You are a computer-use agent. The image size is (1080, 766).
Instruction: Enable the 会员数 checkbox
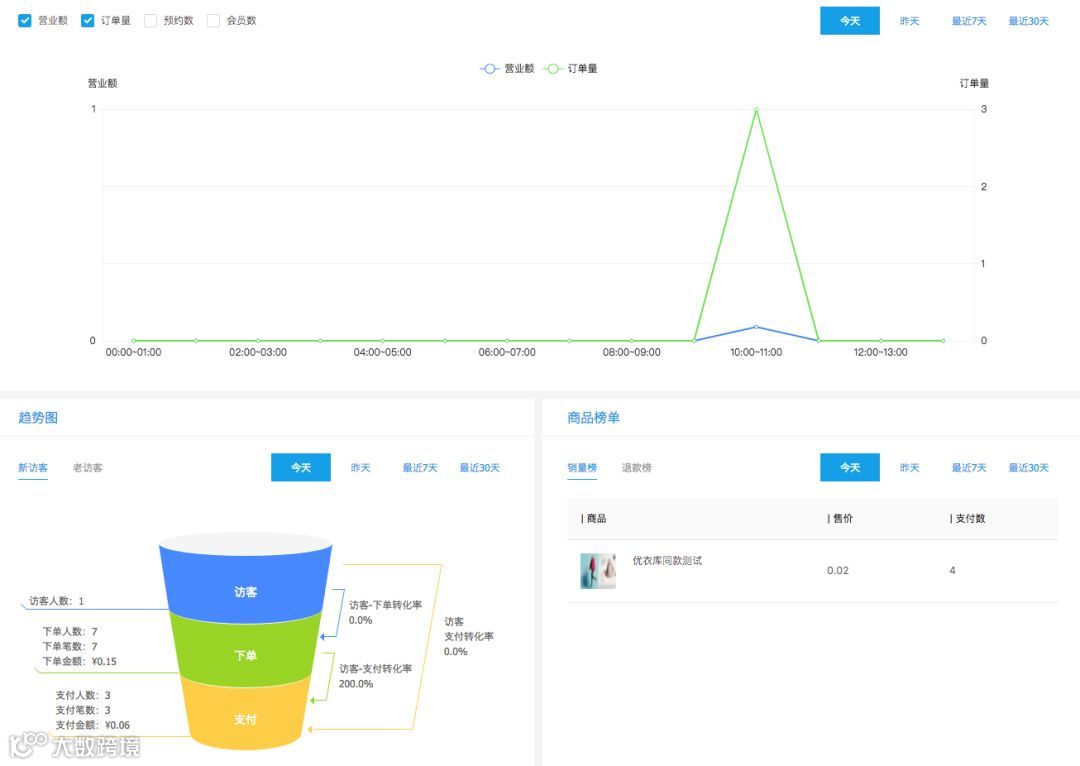[x=214, y=21]
